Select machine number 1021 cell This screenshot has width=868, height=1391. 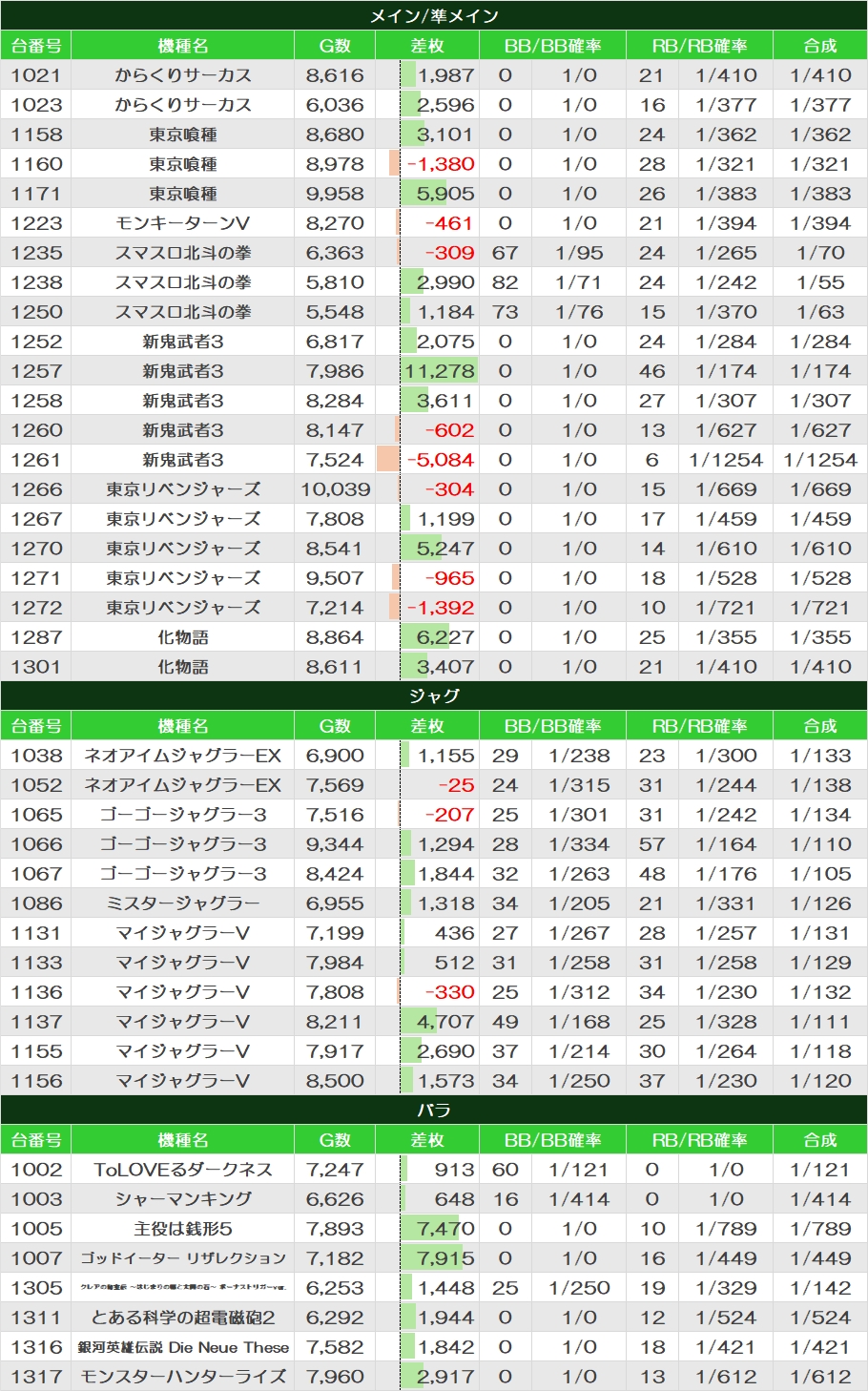pyautogui.click(x=36, y=75)
